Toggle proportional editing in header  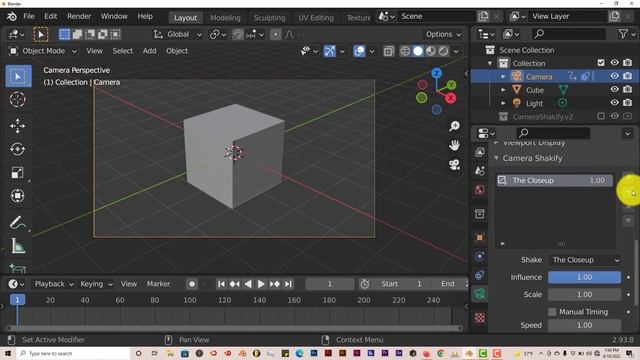[276, 34]
